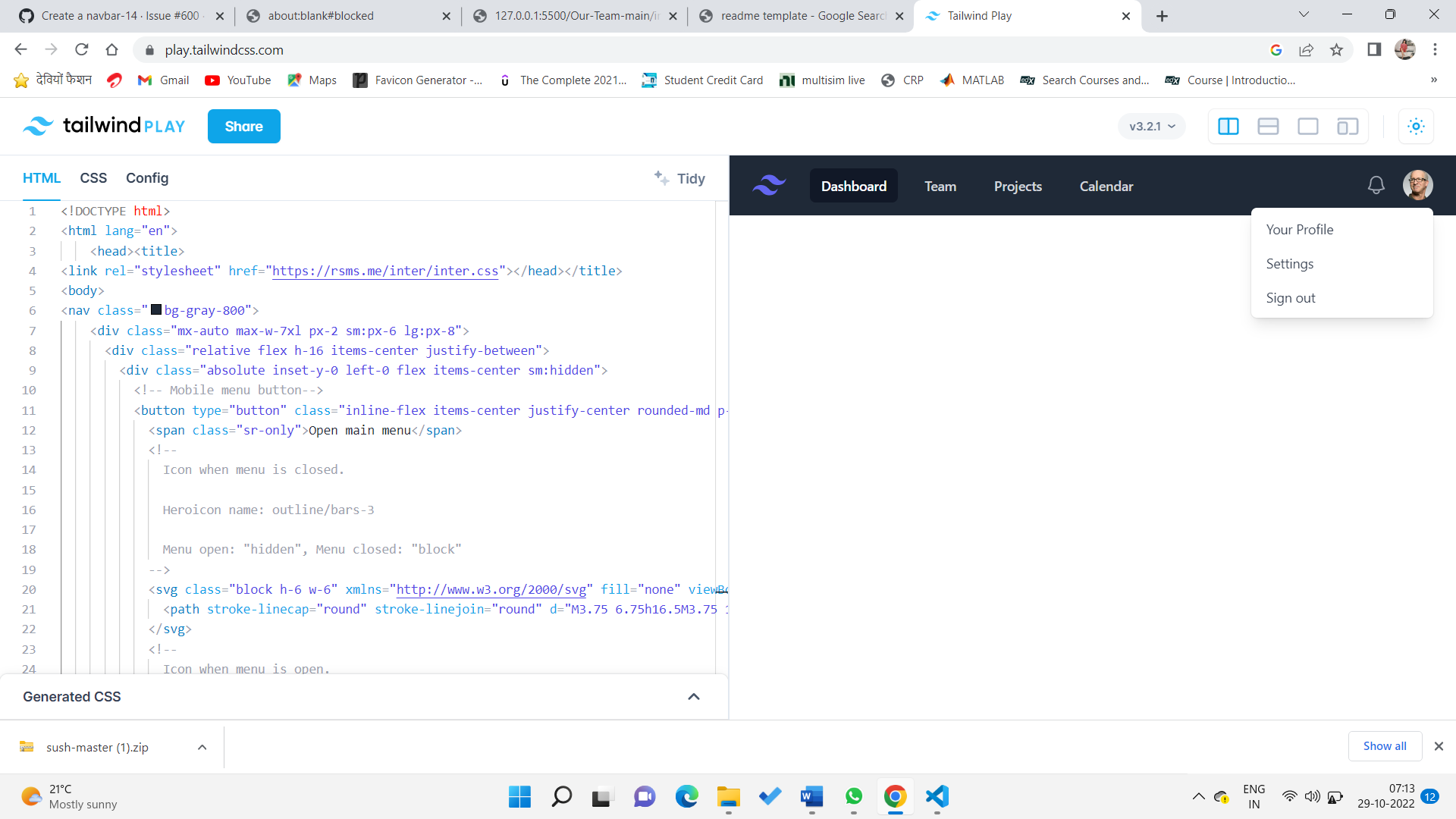The width and height of the screenshot is (1456, 819).
Task: Switch to the CSS tab
Action: tap(93, 178)
